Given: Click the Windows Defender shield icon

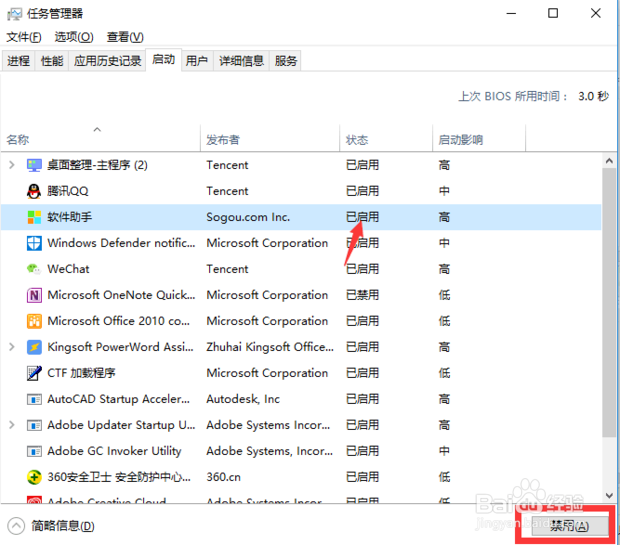Looking at the screenshot, I should tap(34, 243).
